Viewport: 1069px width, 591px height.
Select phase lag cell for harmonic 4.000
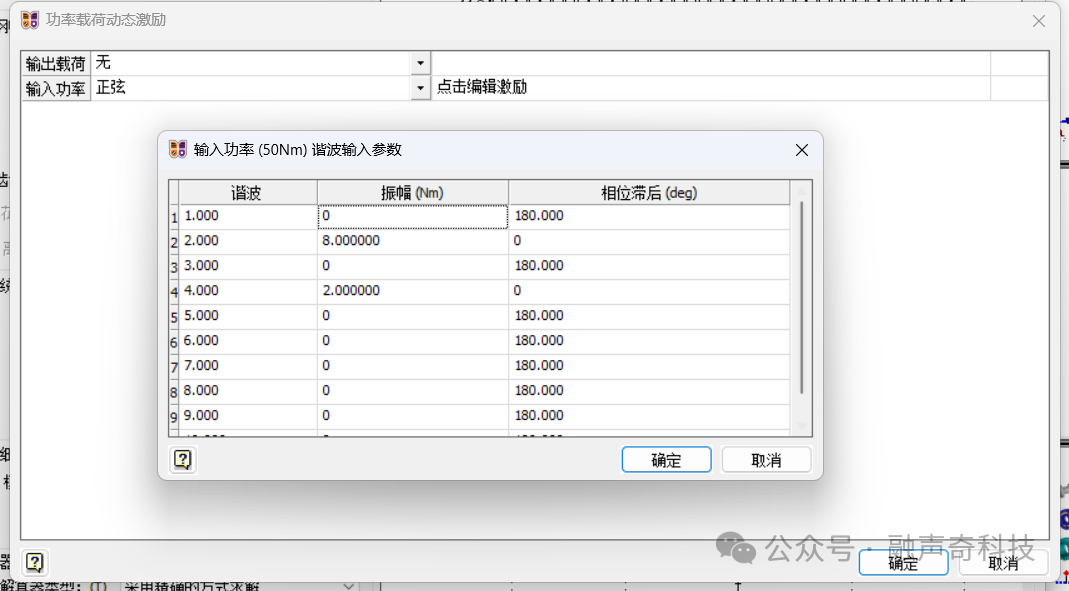[649, 291]
